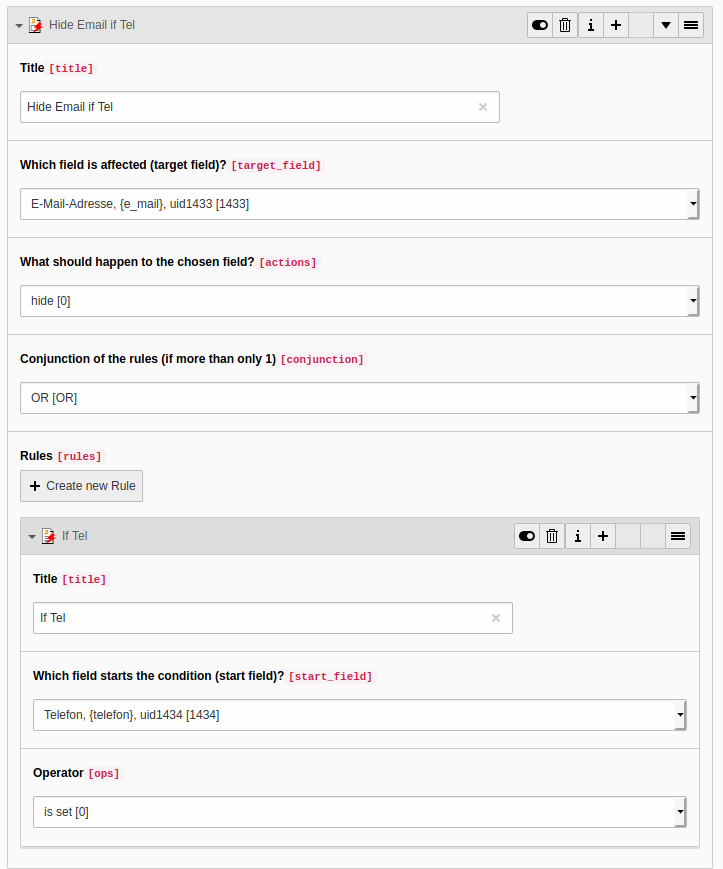Click the [target_field] code label
The height and width of the screenshot is (869, 723).
pos(276,166)
